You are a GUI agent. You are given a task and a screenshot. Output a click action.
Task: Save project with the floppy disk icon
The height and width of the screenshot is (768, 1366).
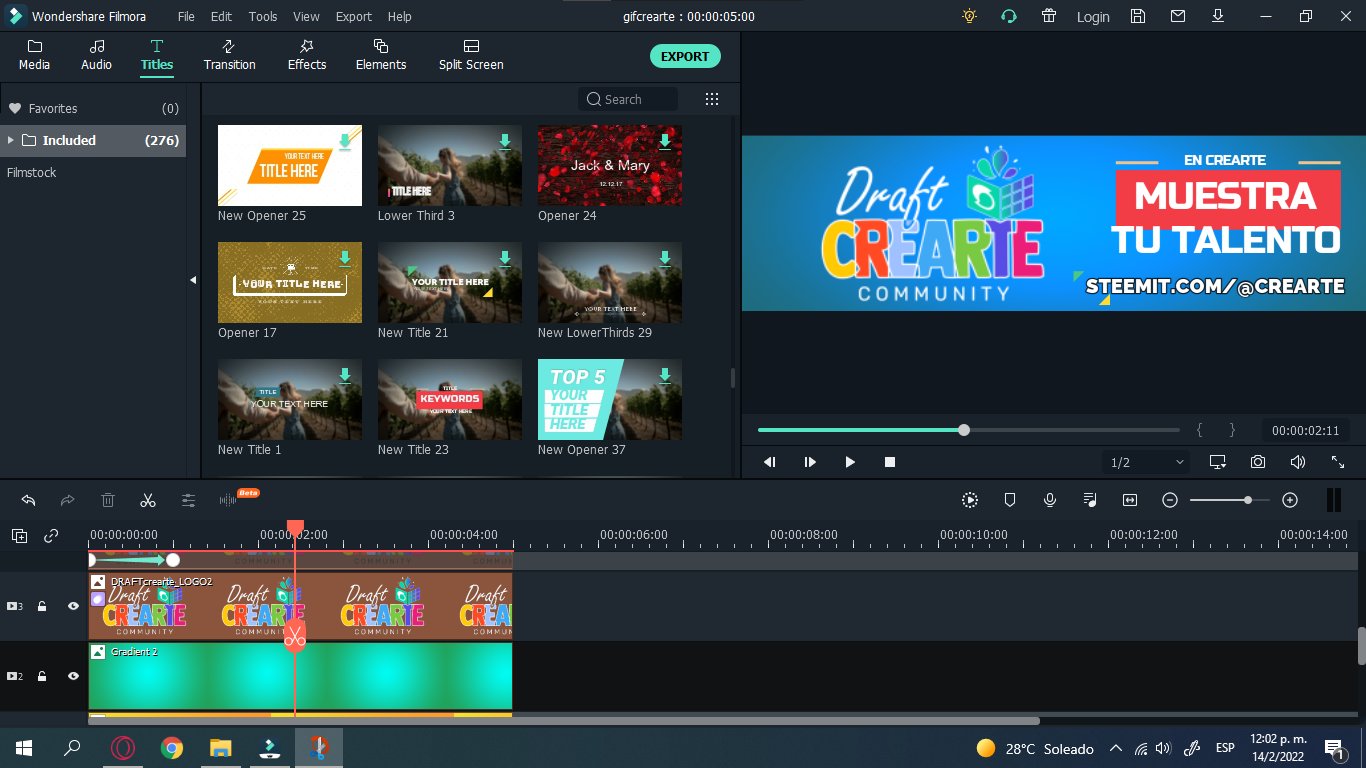pyautogui.click(x=1138, y=16)
